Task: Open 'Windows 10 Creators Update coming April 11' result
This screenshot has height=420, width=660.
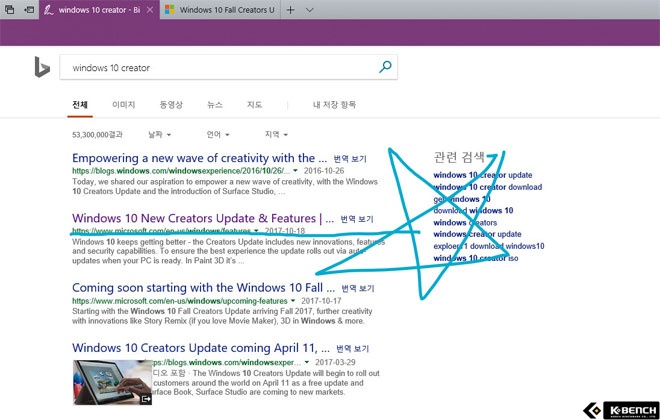Action: tap(201, 348)
